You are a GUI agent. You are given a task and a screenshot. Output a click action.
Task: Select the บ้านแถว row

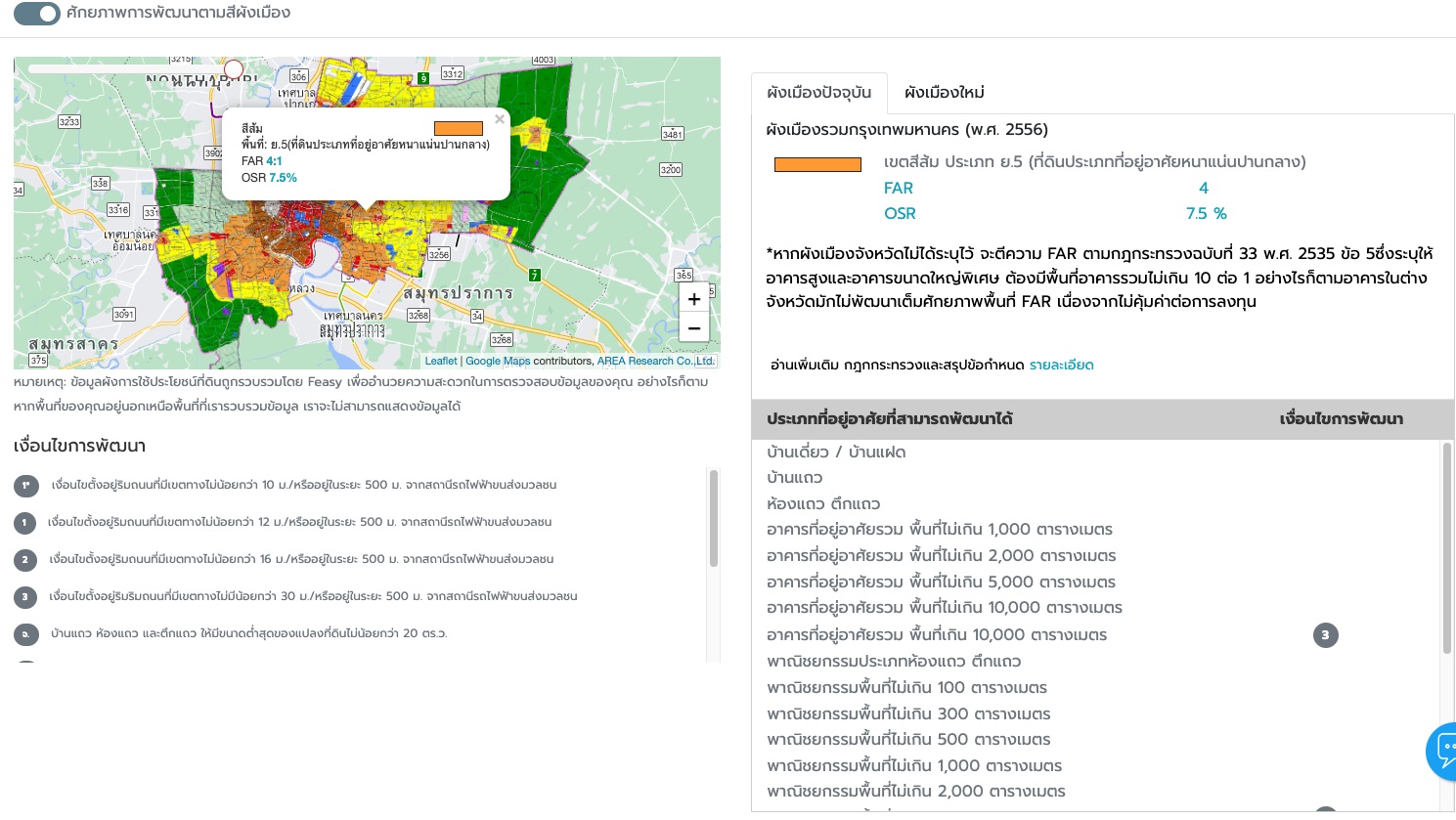click(1095, 477)
